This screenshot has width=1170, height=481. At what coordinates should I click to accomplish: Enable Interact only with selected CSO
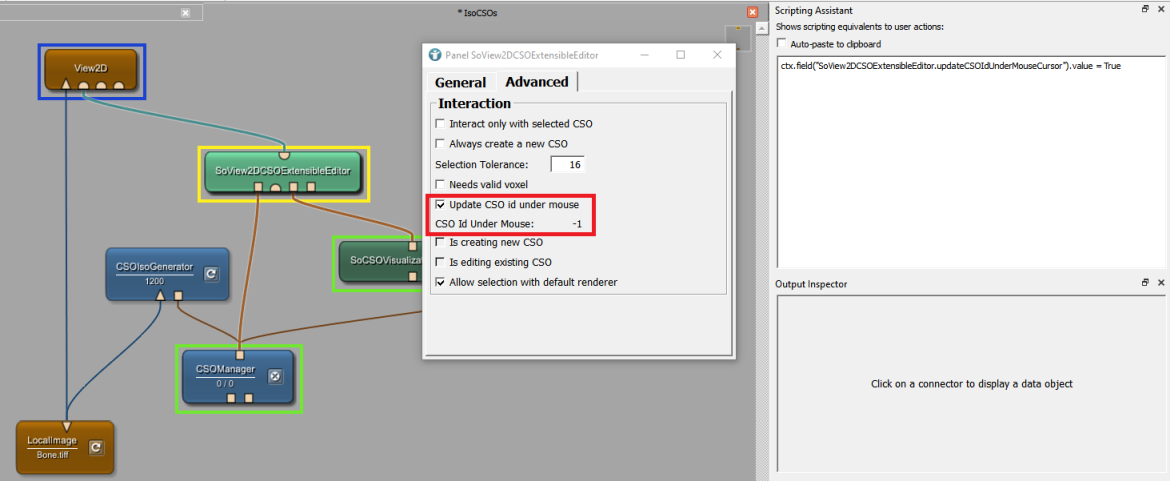tap(441, 124)
